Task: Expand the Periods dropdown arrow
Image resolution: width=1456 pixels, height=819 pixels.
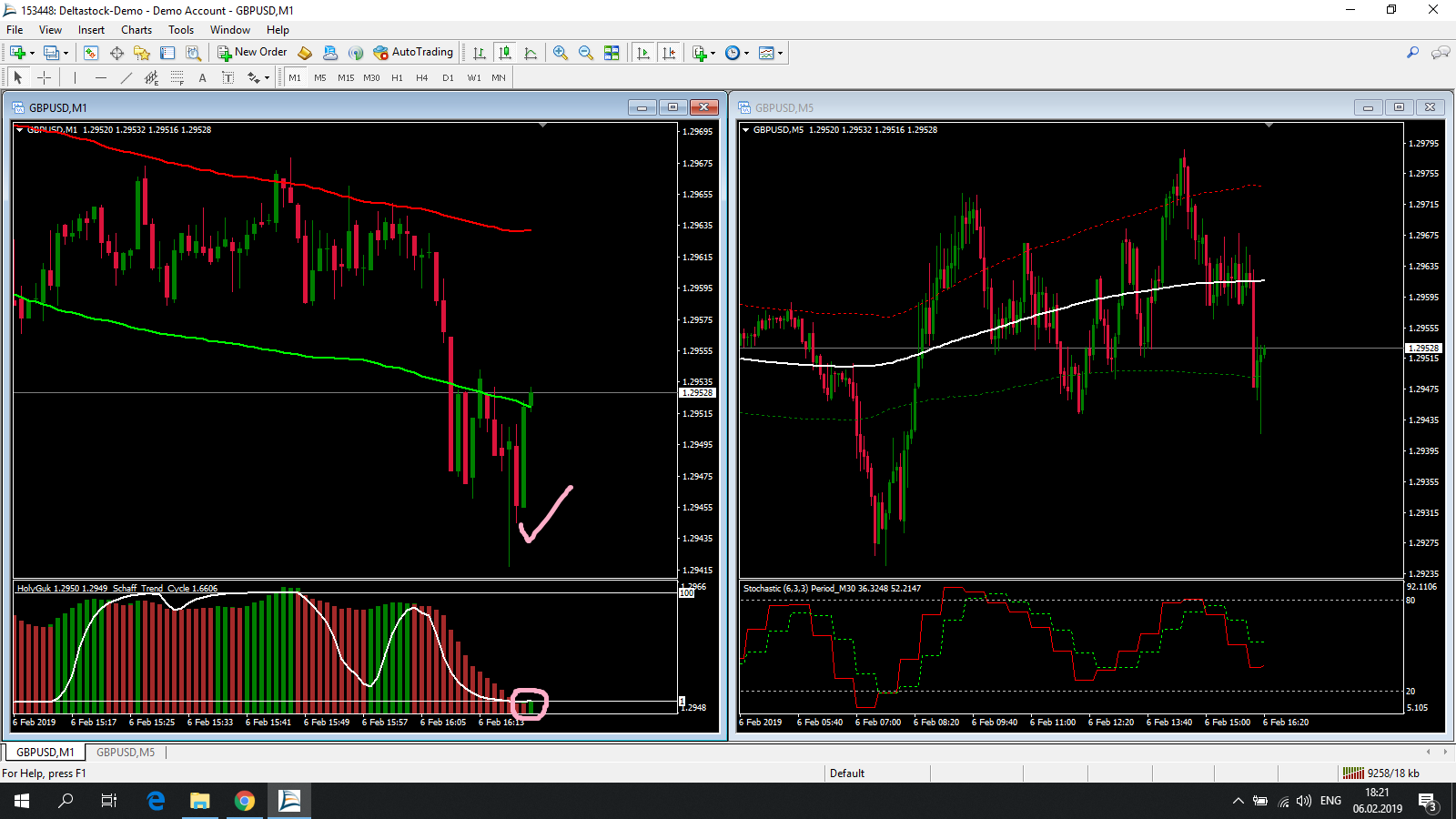Action: click(x=747, y=53)
